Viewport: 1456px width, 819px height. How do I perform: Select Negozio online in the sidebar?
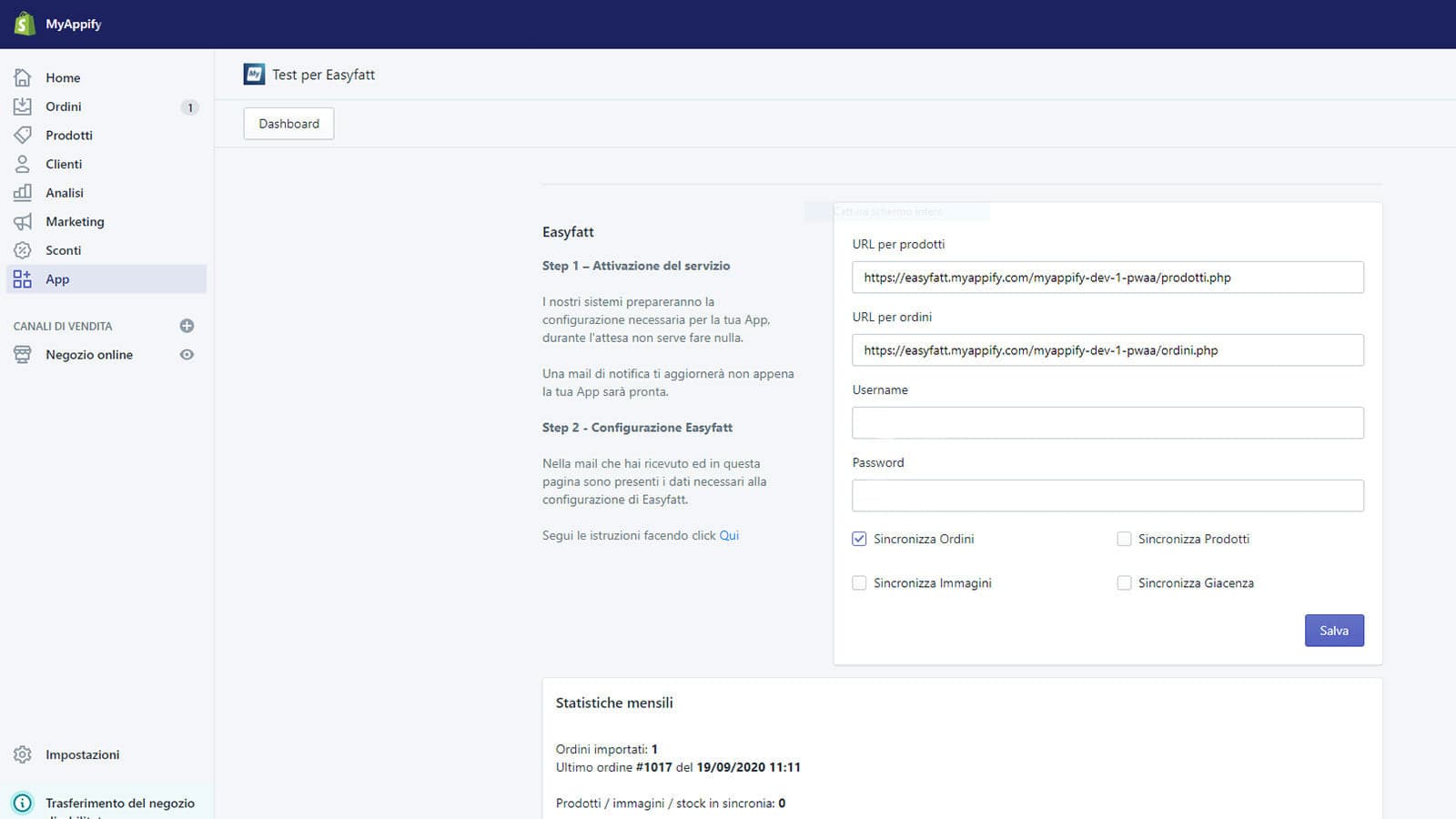coord(89,355)
